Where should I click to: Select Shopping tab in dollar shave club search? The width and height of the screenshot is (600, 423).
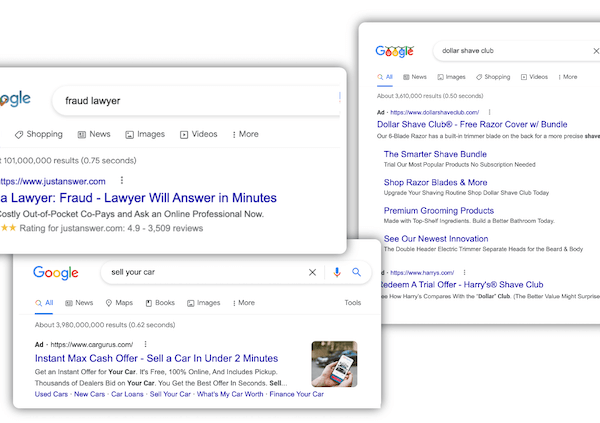492,76
